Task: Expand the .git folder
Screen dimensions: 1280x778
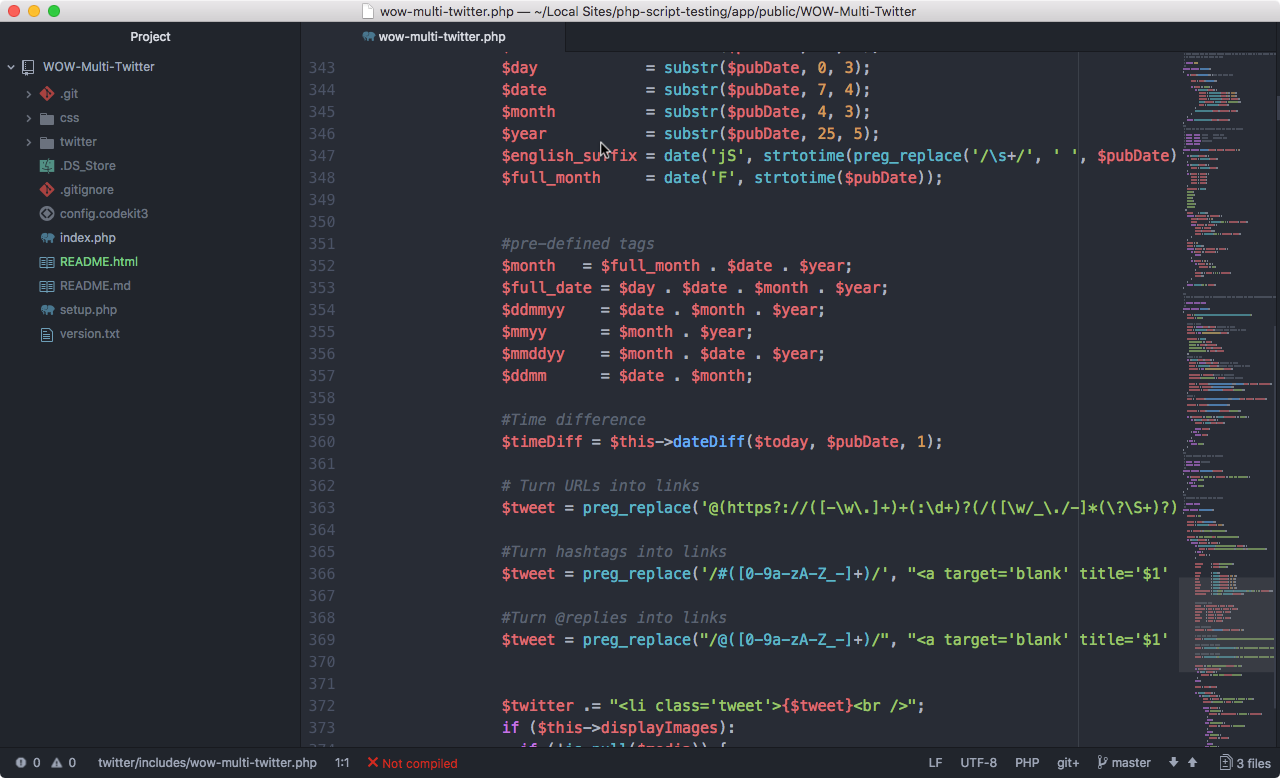Action: pos(28,93)
